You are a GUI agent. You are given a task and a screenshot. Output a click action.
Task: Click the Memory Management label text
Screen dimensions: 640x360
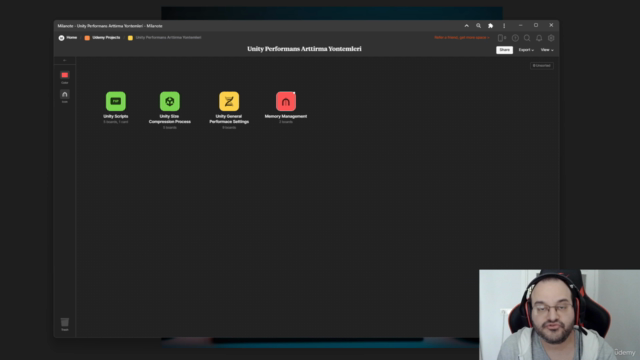tap(286, 116)
